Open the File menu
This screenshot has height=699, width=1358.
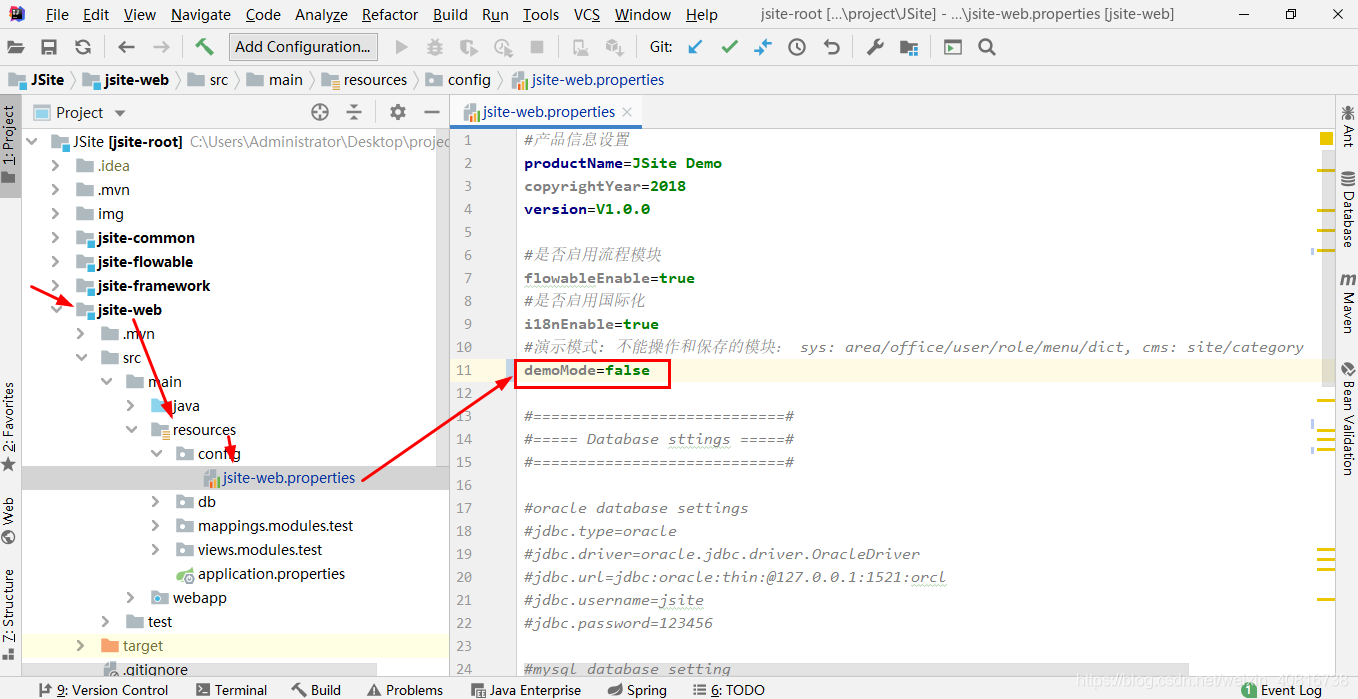coord(57,14)
